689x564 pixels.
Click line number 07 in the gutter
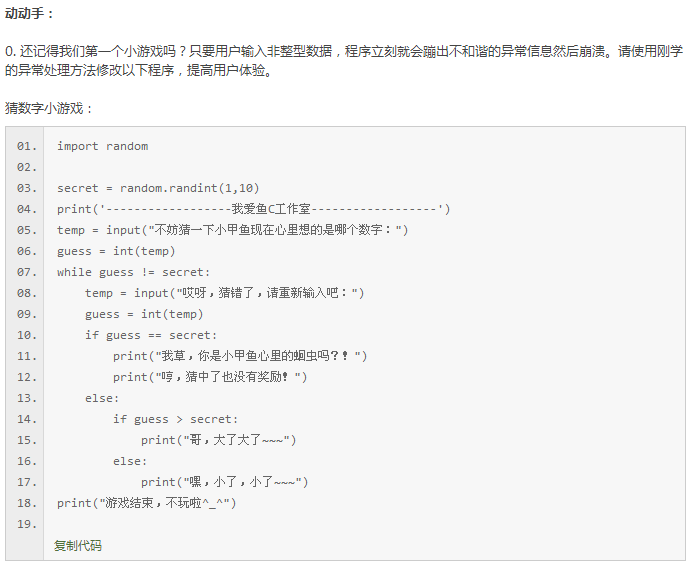click(27, 272)
